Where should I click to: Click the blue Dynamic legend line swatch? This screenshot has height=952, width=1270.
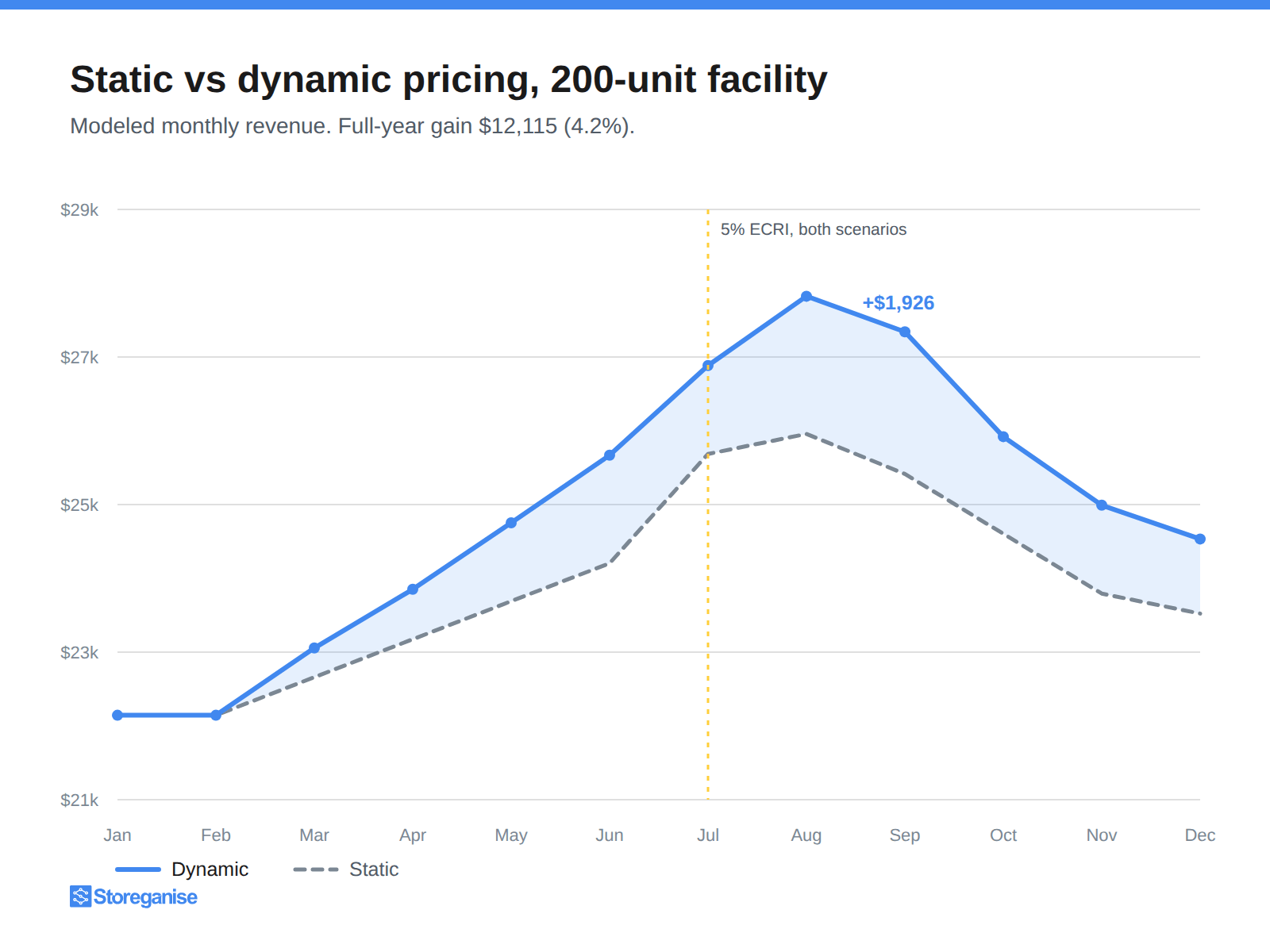point(138,869)
